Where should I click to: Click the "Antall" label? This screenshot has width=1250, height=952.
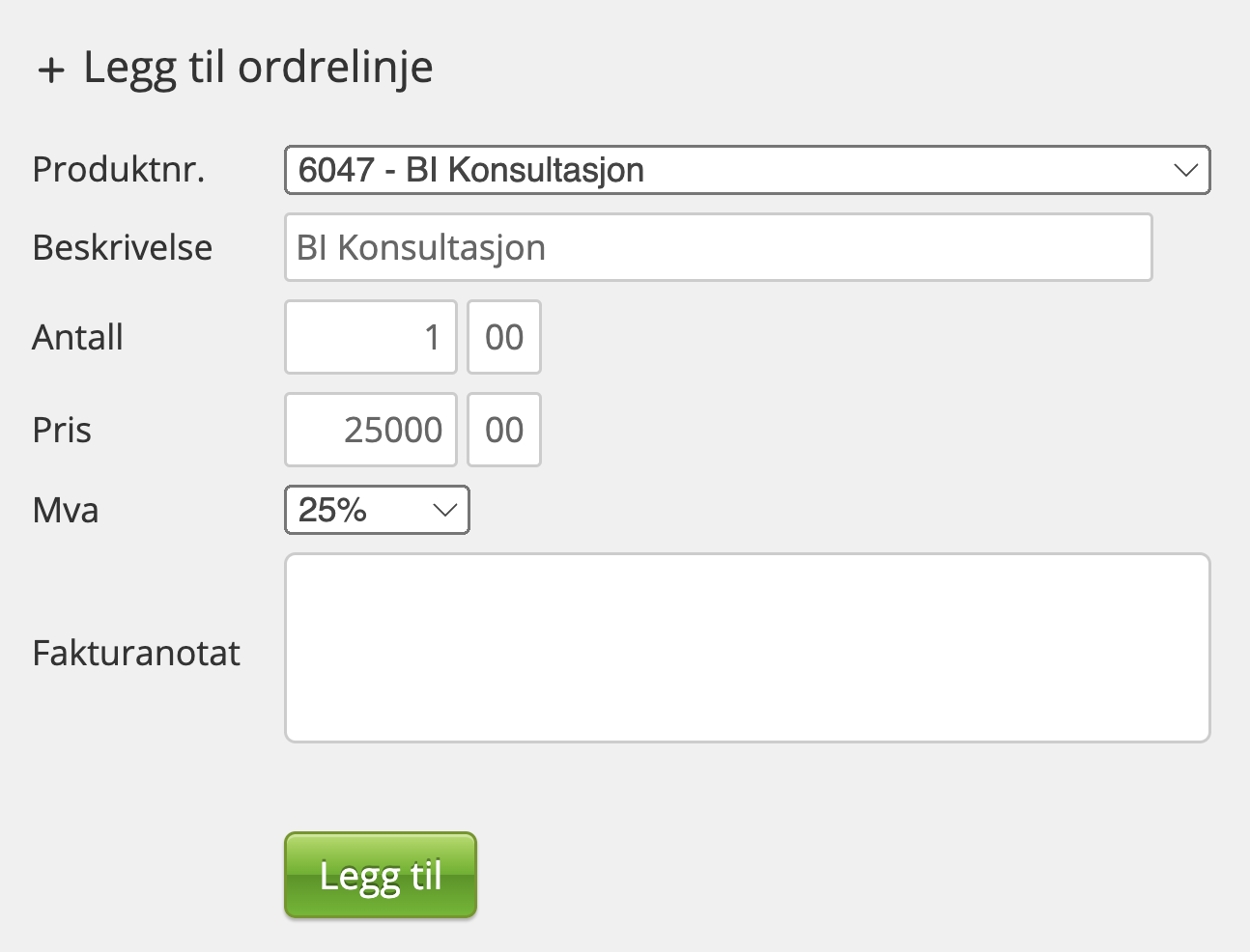(78, 338)
